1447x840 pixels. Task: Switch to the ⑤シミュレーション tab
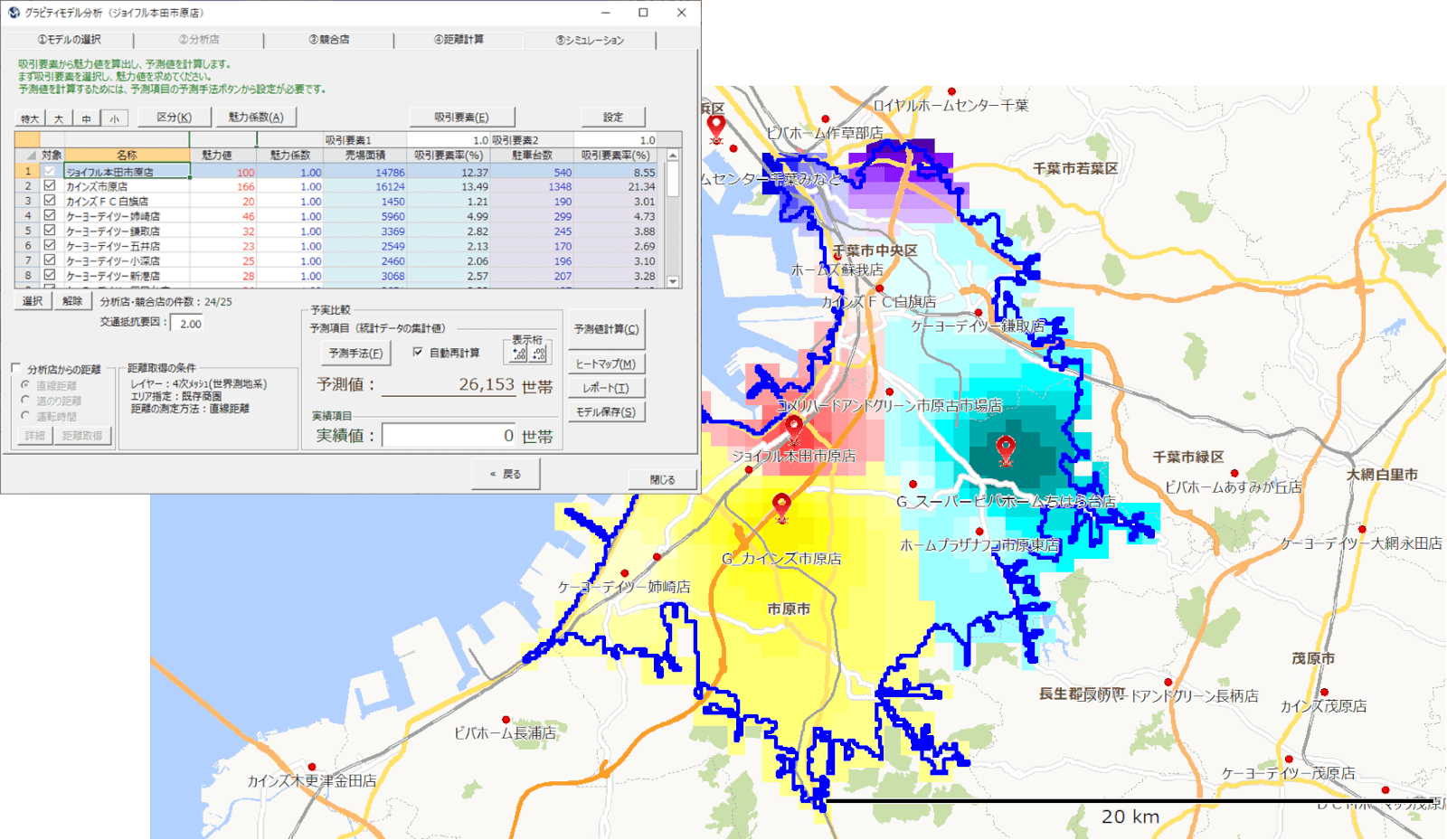tap(590, 40)
